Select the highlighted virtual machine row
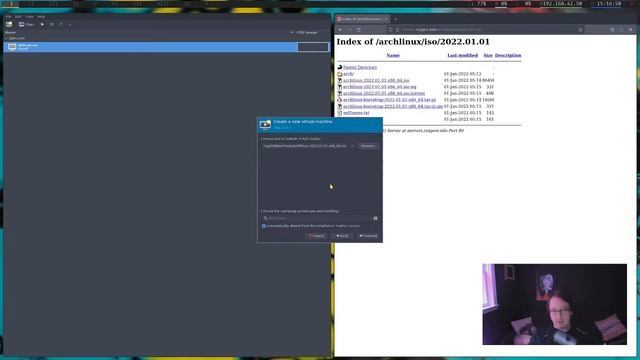 click(166, 47)
